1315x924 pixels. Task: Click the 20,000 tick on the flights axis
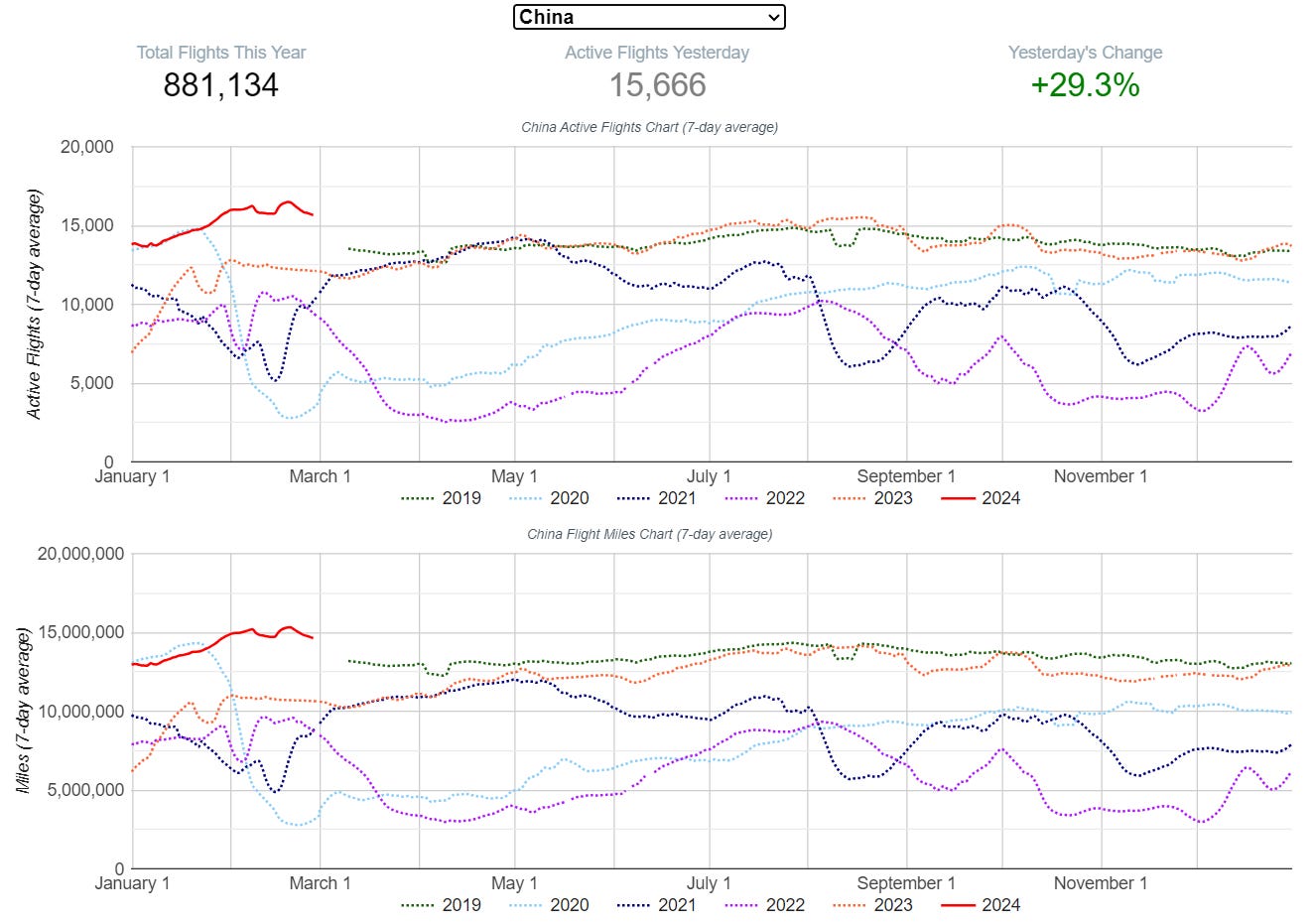point(87,147)
